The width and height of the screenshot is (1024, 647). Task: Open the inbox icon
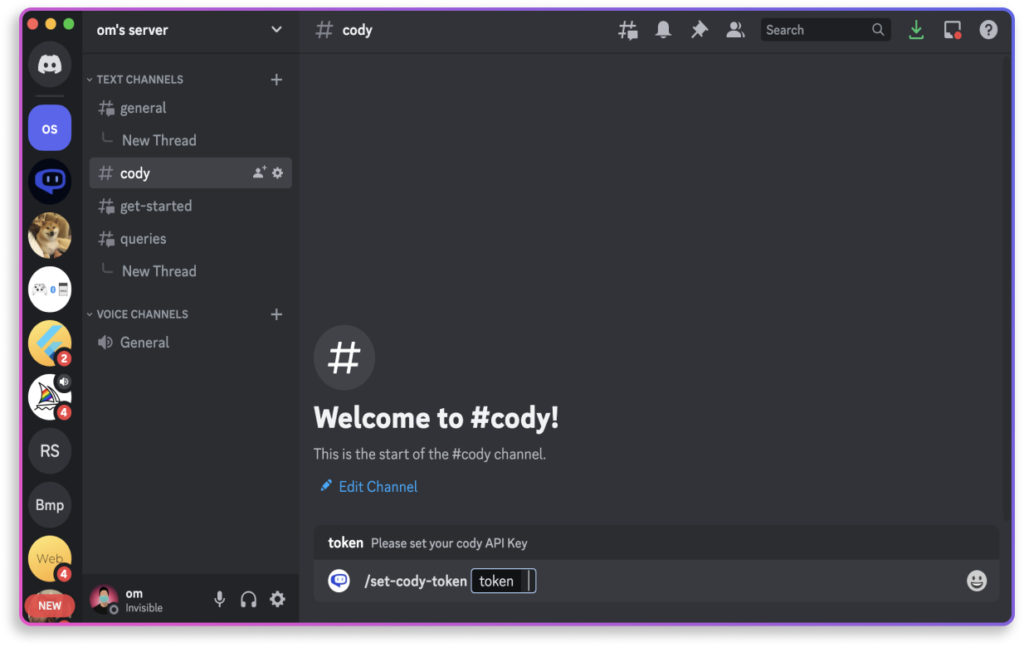pos(952,30)
